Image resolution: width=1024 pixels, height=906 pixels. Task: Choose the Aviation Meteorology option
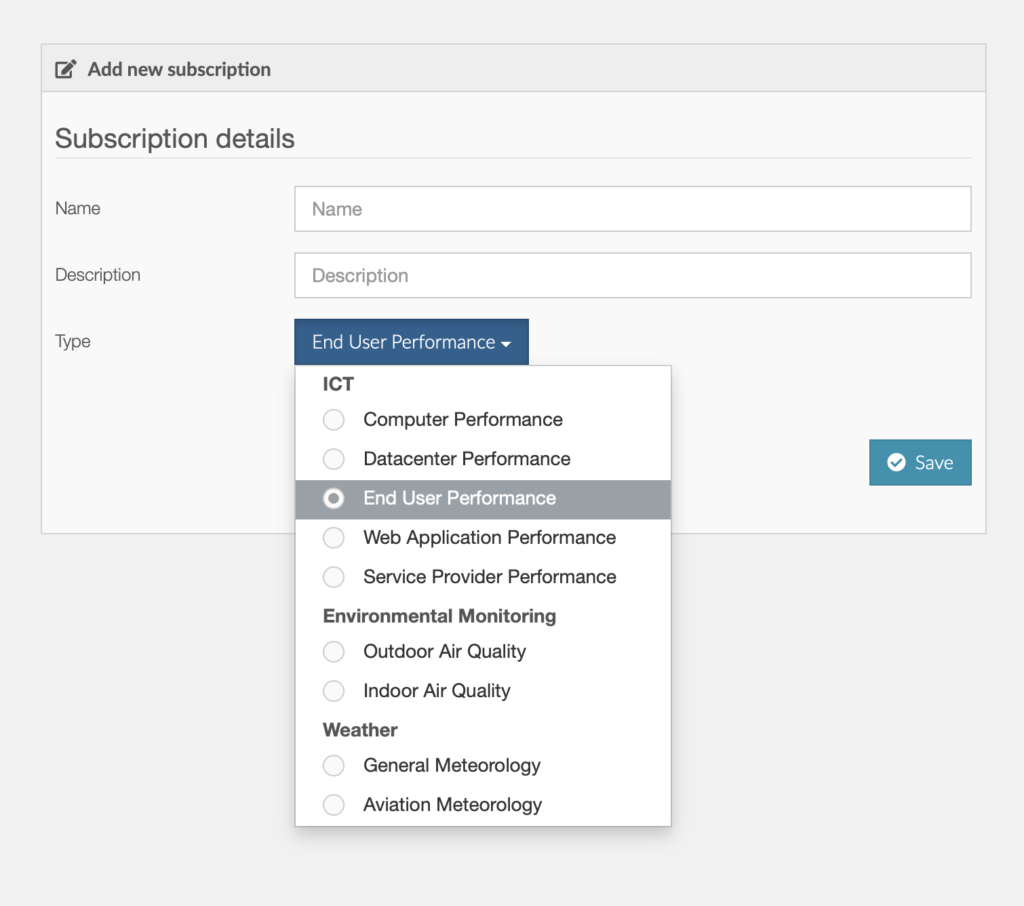pyautogui.click(x=483, y=804)
